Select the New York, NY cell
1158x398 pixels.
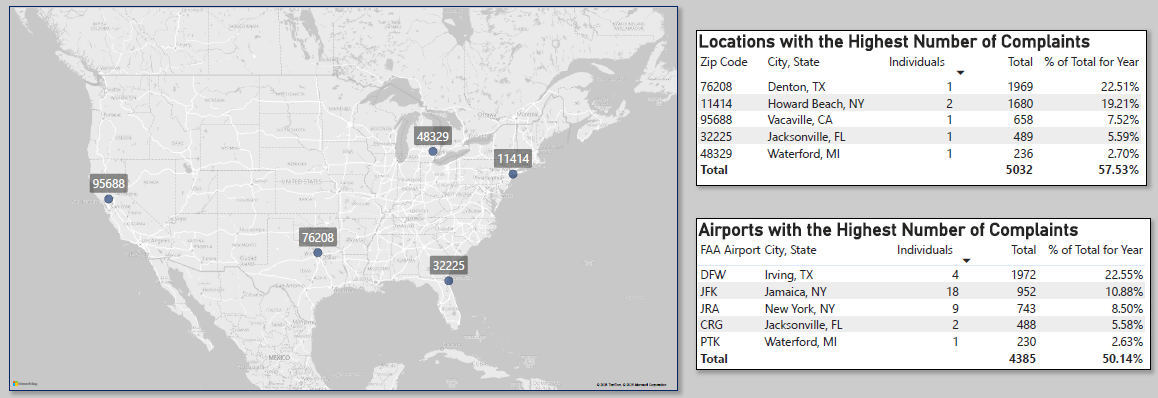tap(800, 309)
